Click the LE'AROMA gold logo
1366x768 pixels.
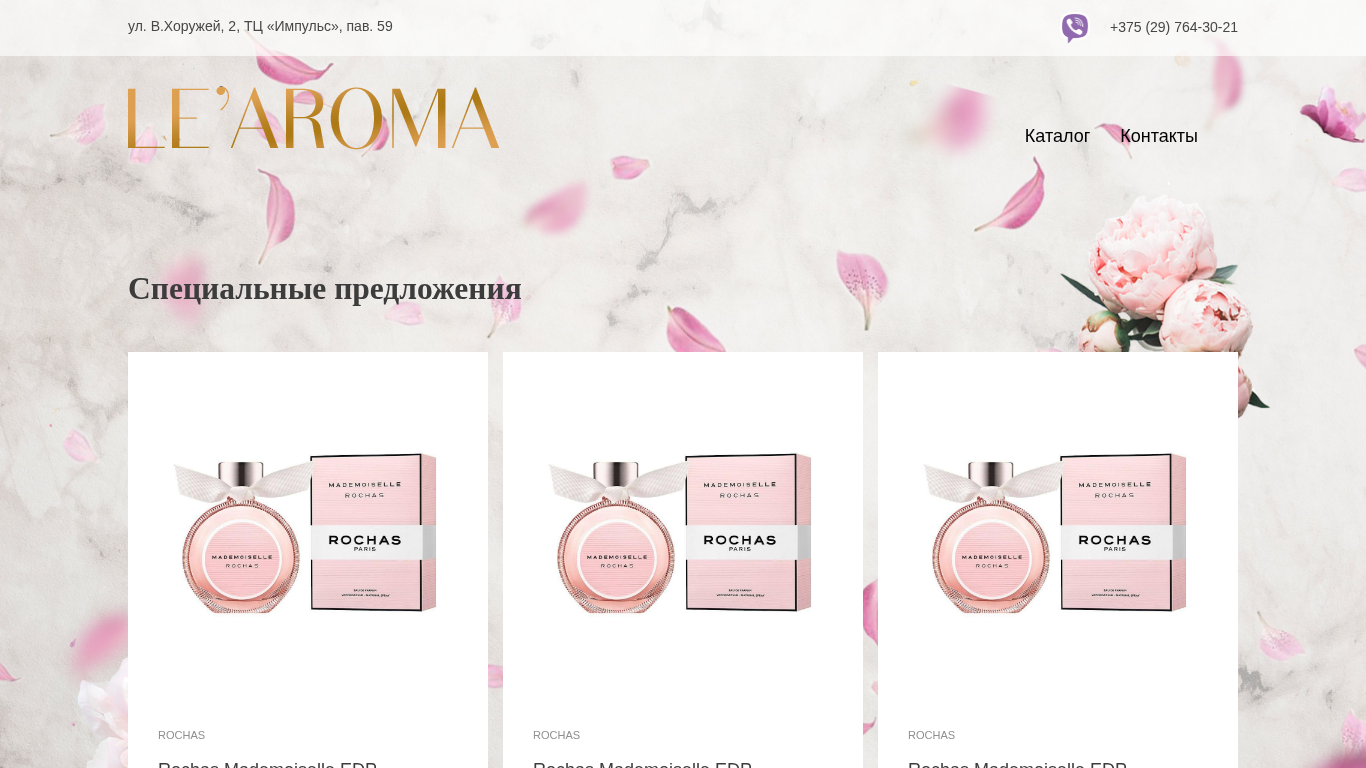tap(313, 118)
